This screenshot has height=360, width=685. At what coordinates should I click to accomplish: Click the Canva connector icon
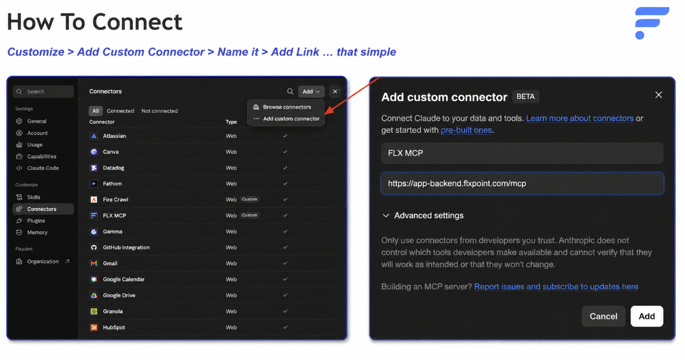click(93, 152)
